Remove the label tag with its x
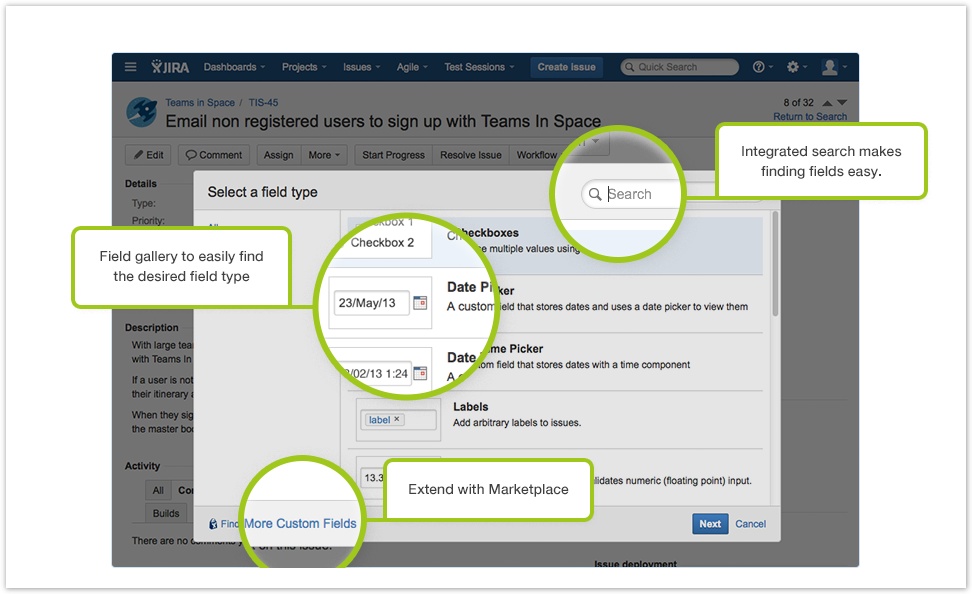972x594 pixels. pos(397,419)
